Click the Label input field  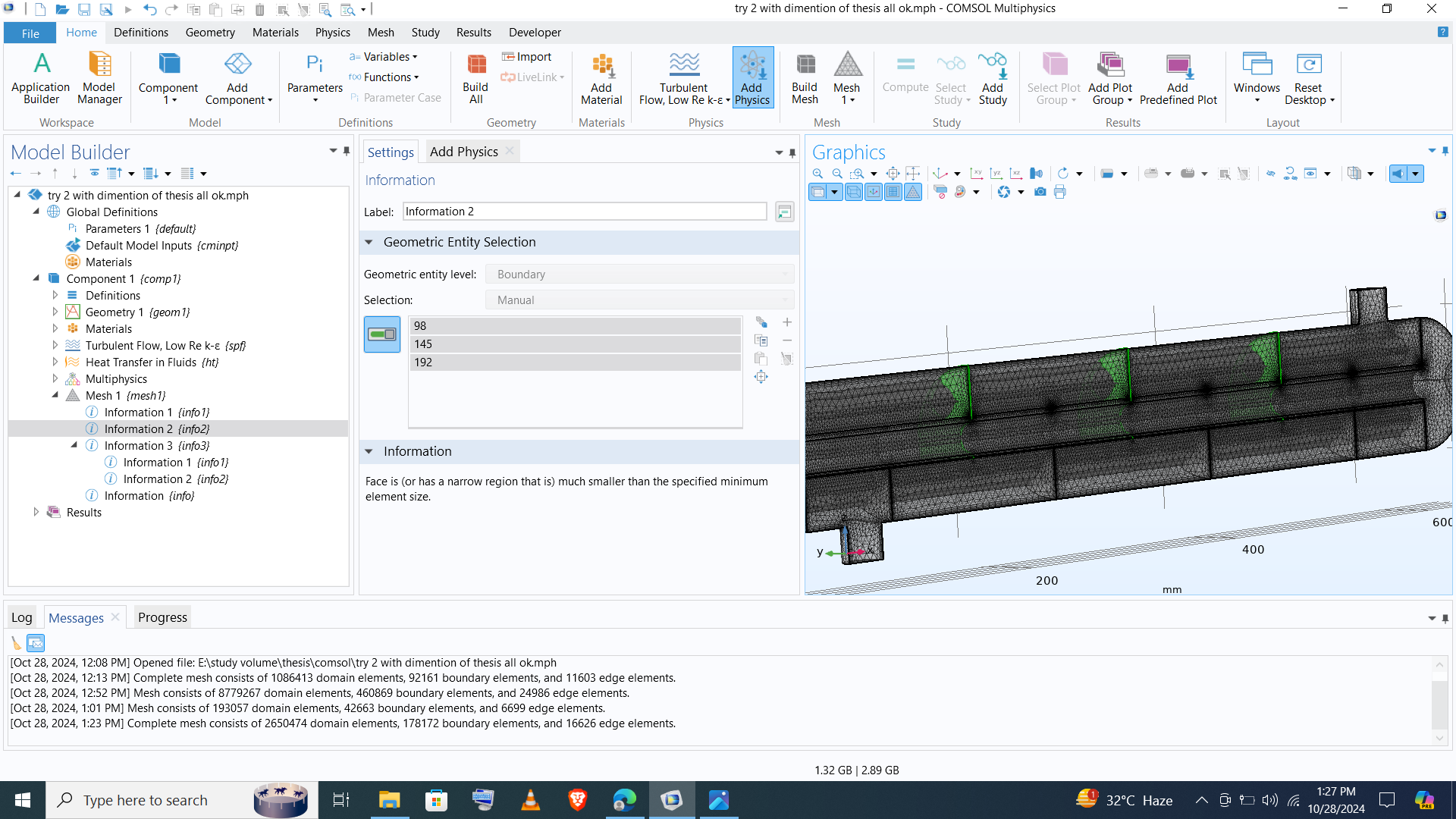click(x=585, y=212)
